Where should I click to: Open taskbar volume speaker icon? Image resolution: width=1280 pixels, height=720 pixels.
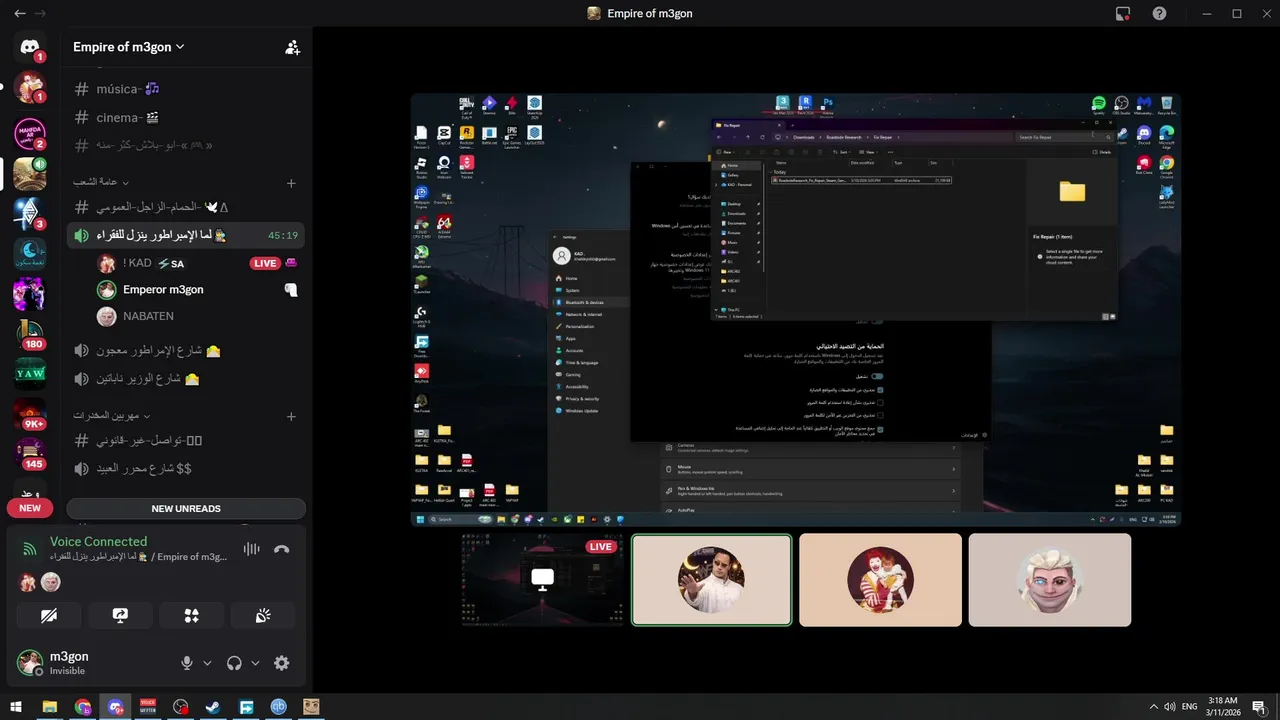tap(1169, 707)
